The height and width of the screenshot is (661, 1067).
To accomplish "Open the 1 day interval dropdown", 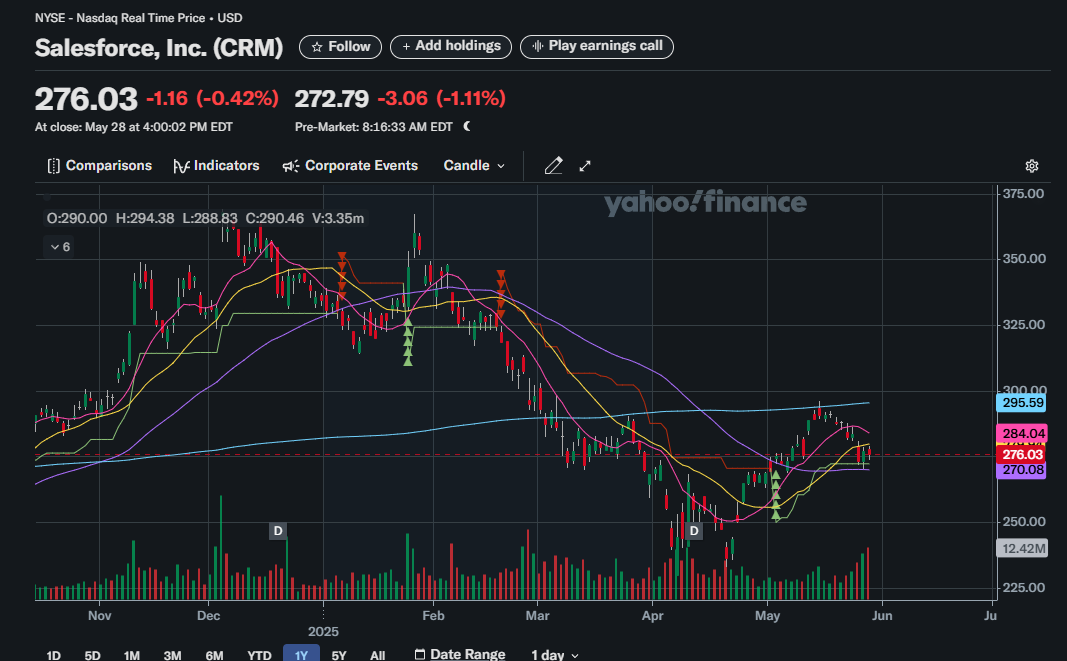I will [x=555, y=655].
